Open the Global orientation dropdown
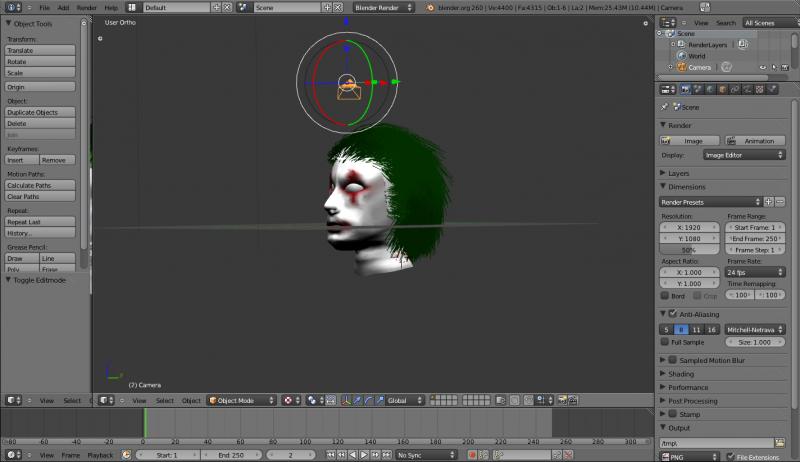The image size is (800, 462). [406, 400]
